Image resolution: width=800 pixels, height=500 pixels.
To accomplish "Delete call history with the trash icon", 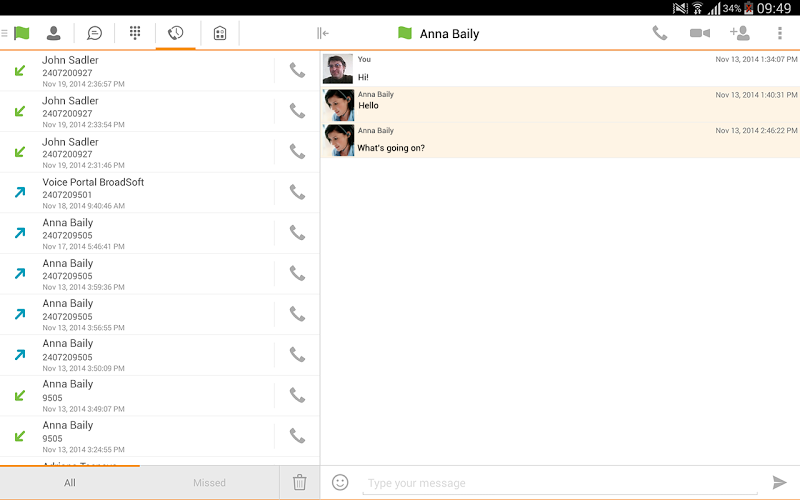I will coord(299,483).
